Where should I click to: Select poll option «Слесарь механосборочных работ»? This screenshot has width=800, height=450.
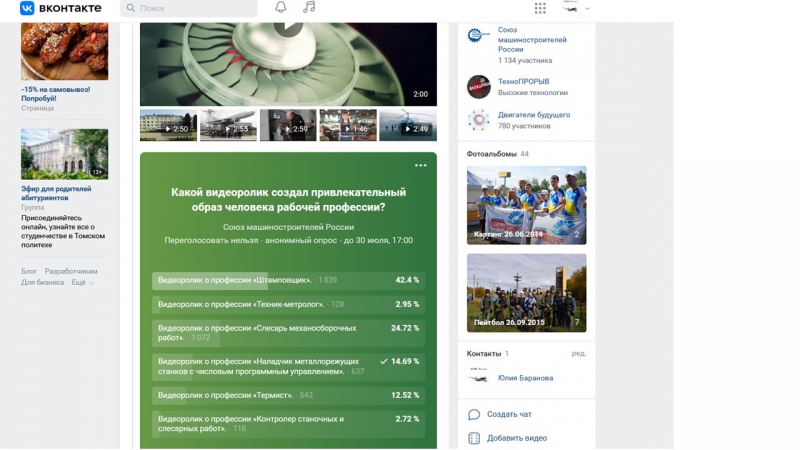pyautogui.click(x=288, y=333)
